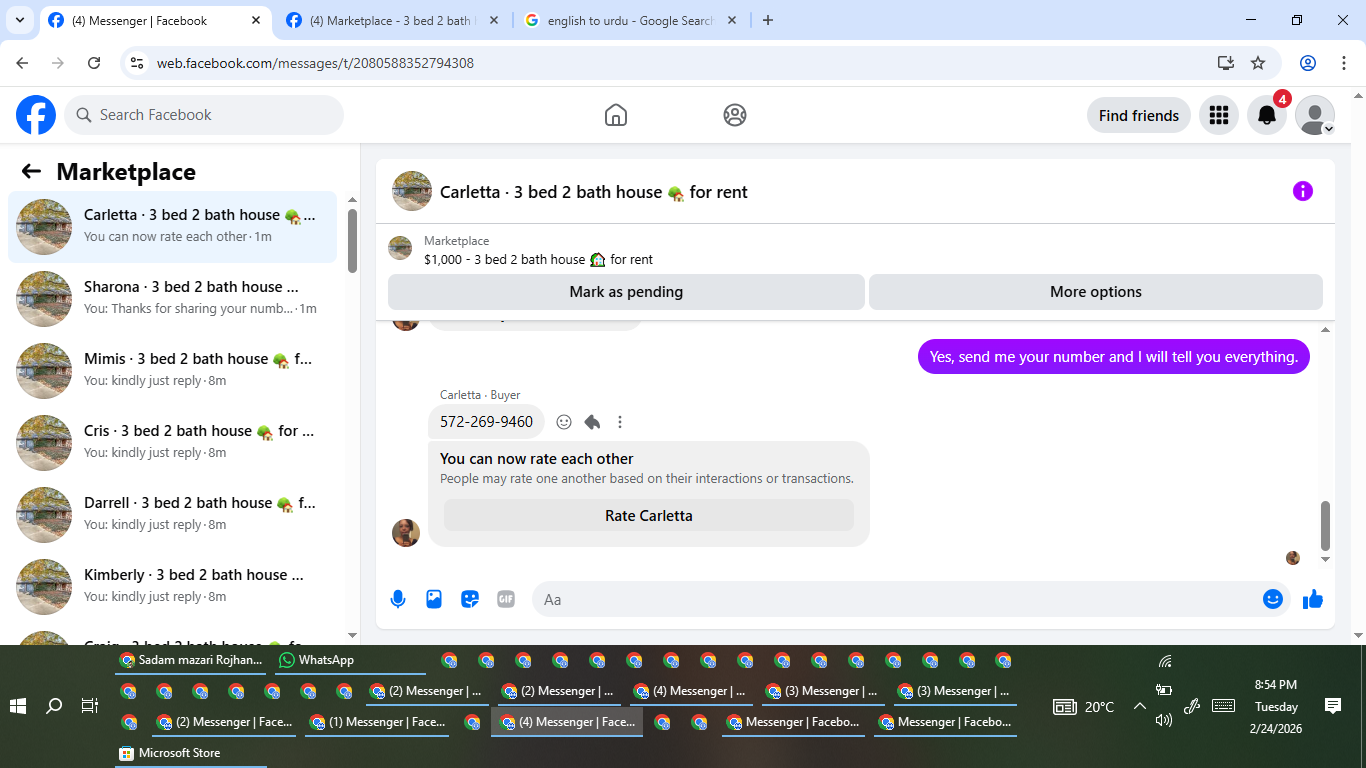This screenshot has width=1366, height=768.
Task: Click More options button
Action: [x=1095, y=292]
